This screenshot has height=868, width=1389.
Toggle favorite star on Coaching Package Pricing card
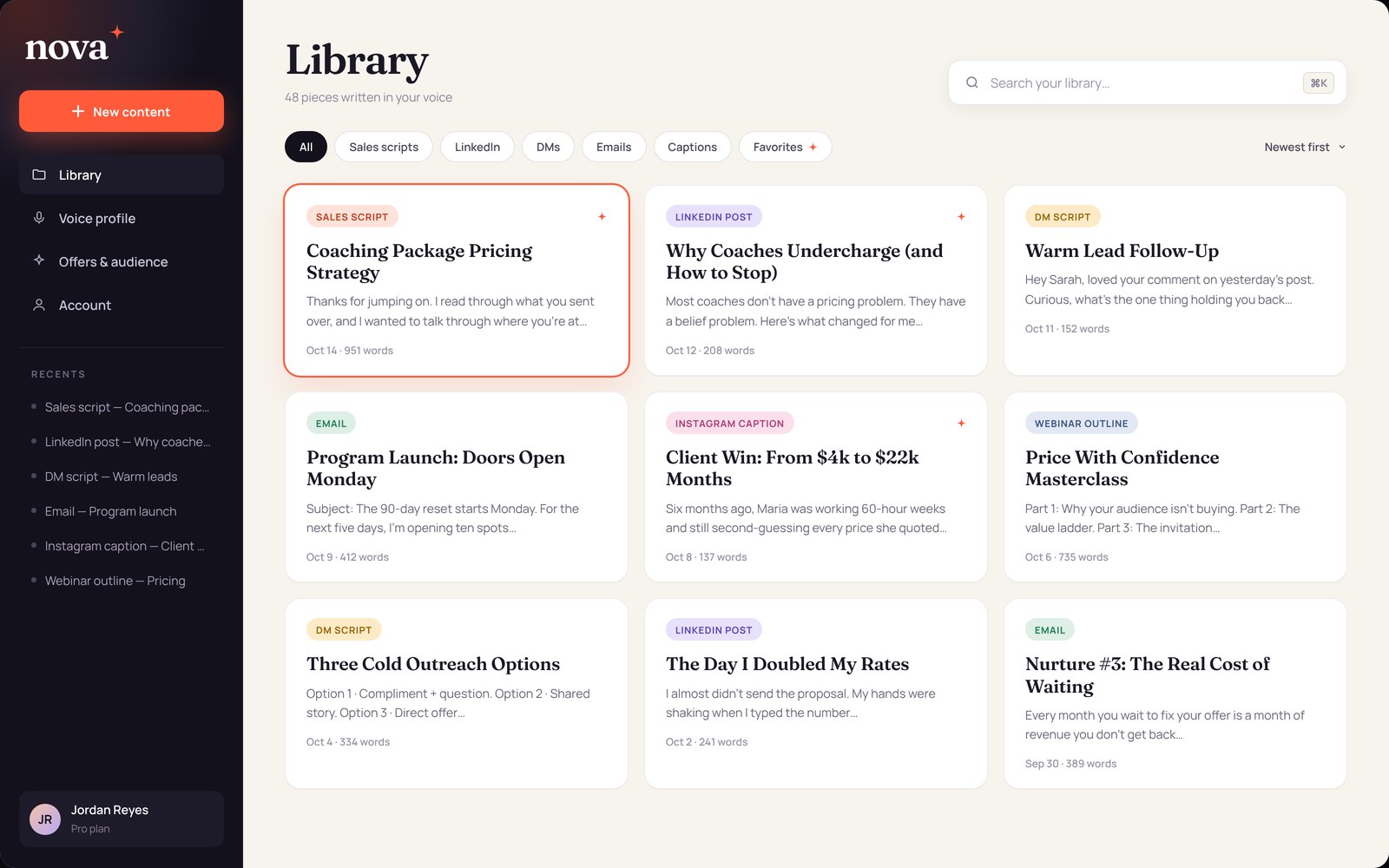[x=602, y=216]
